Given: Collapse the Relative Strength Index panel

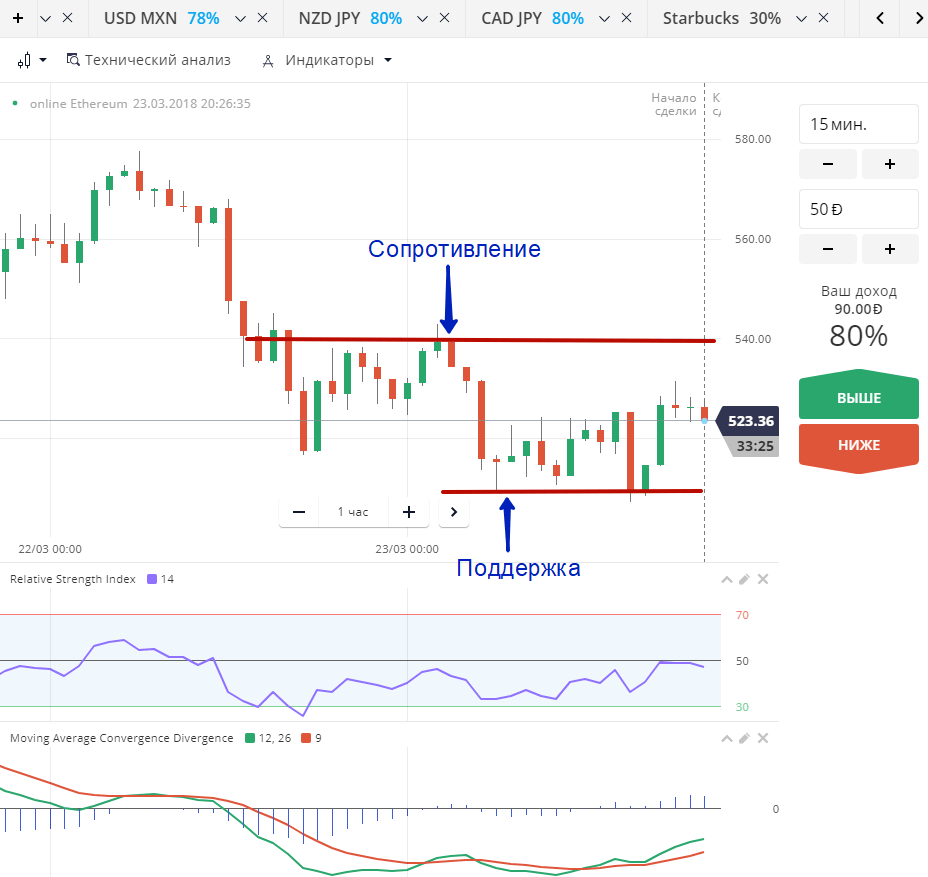Looking at the screenshot, I should (x=727, y=579).
